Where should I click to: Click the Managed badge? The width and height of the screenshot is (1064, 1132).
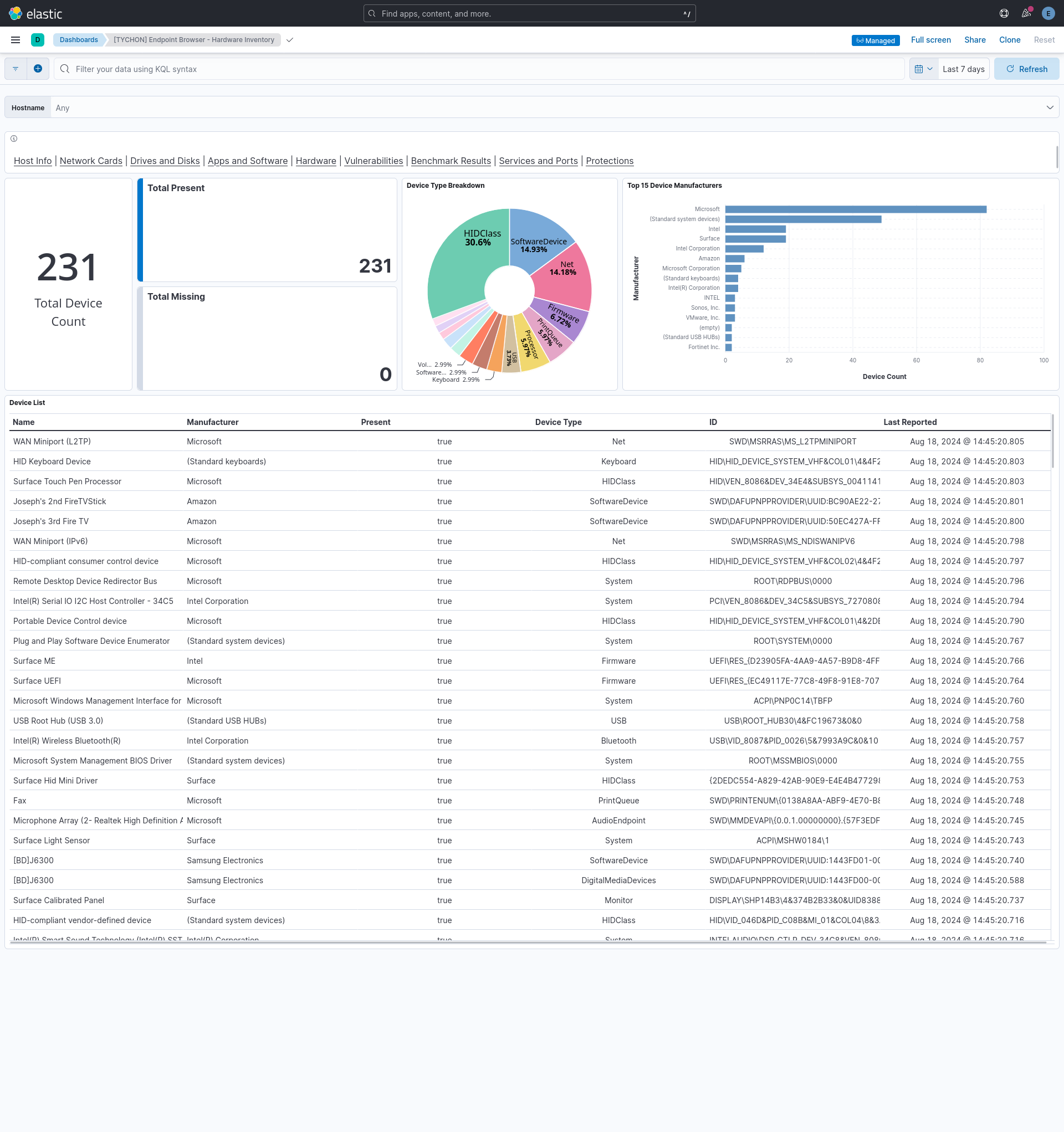[876, 40]
